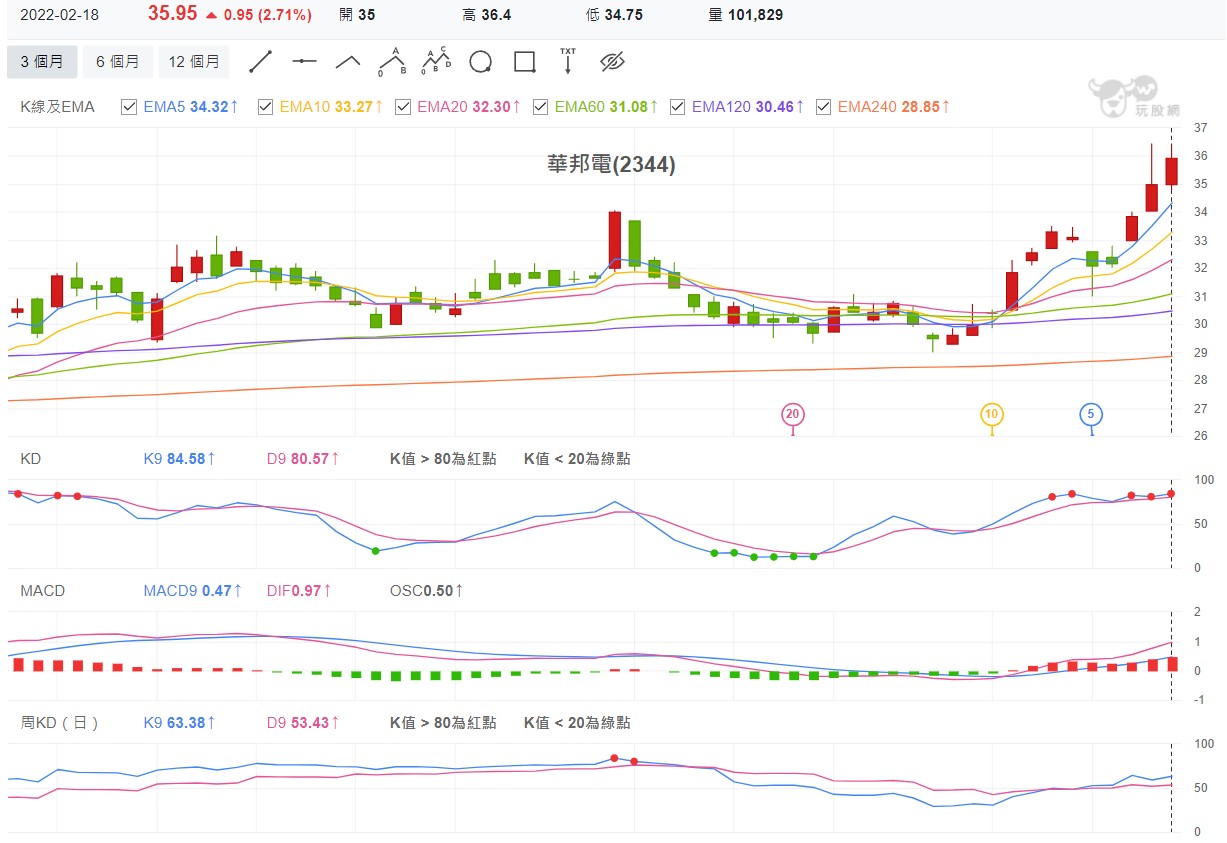Click the 高 36.4 high price

click(x=487, y=15)
